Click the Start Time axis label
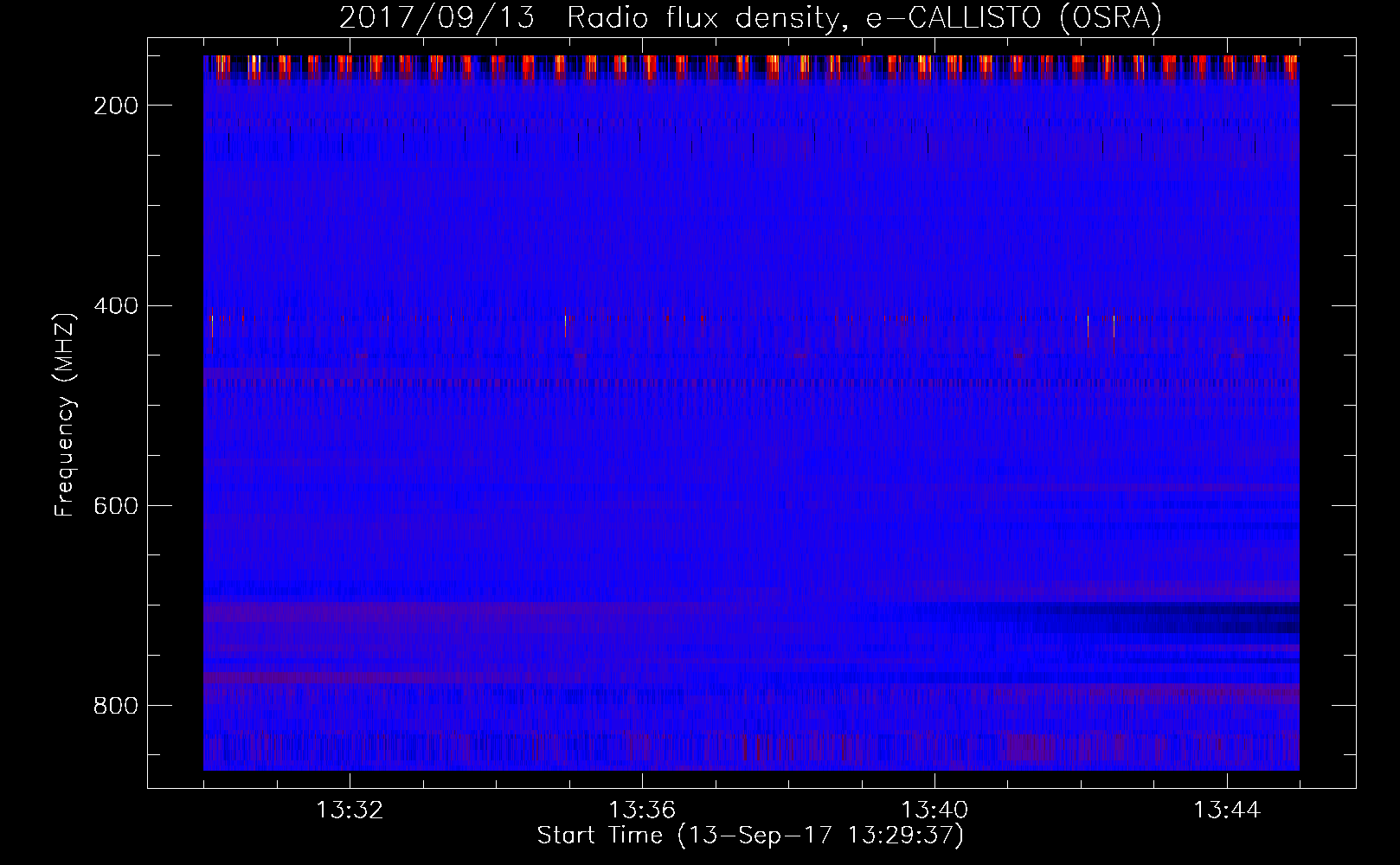The width and height of the screenshot is (1400, 865). tap(750, 836)
